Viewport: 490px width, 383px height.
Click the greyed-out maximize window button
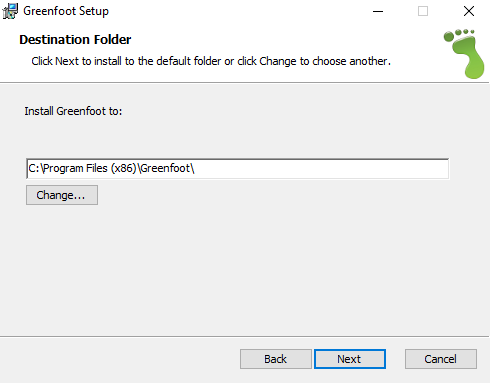(423, 11)
